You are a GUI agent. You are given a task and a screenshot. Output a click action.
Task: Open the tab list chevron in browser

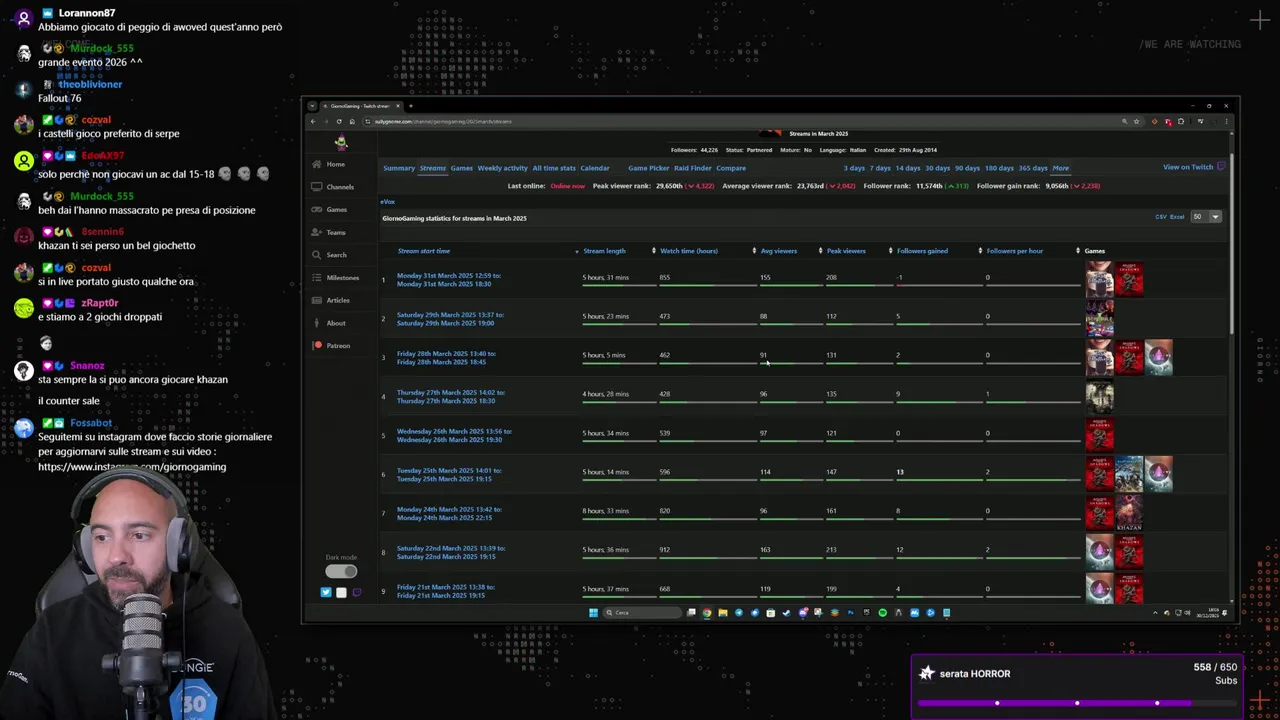point(313,106)
